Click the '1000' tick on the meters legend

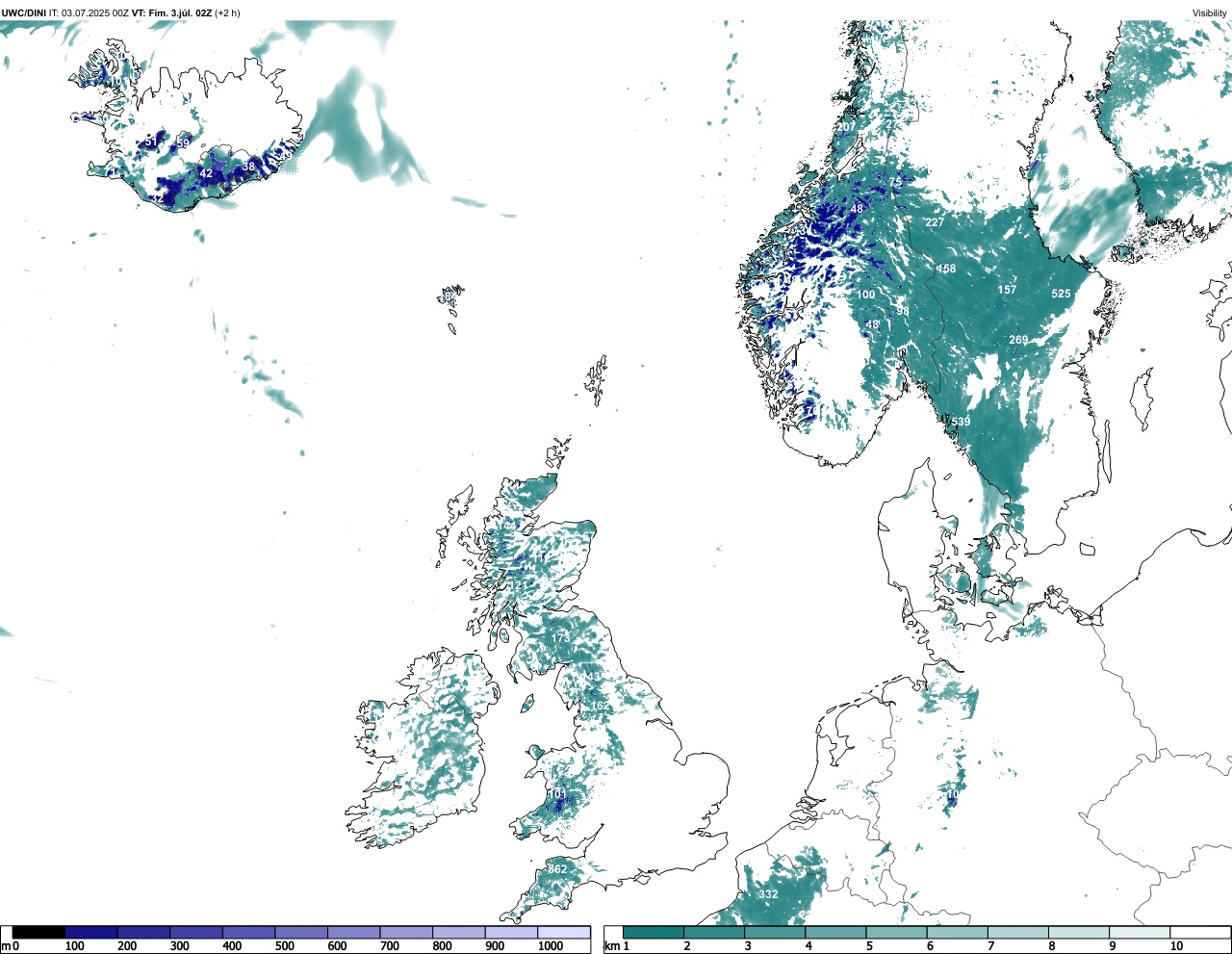pos(551,946)
